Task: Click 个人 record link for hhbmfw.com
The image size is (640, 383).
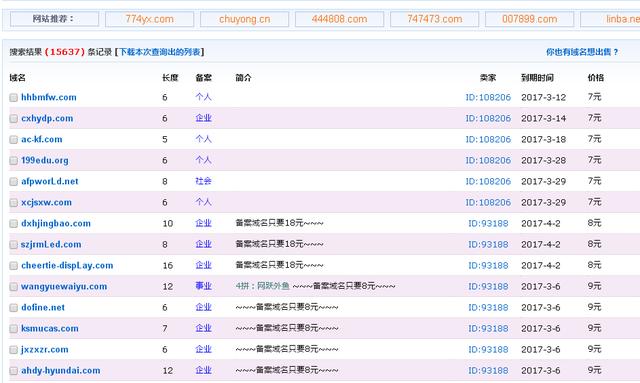Action: [x=203, y=97]
